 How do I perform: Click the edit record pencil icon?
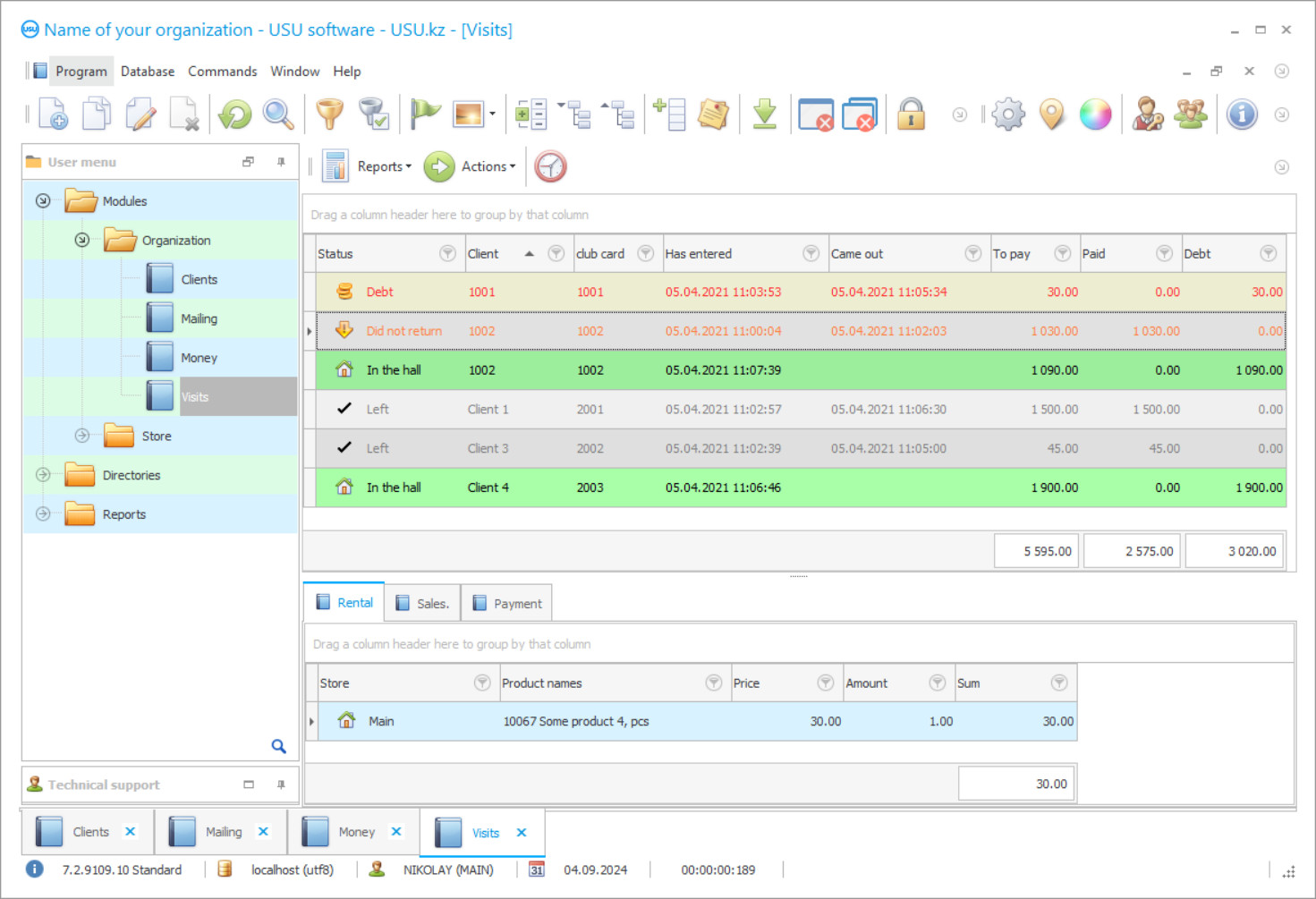pyautogui.click(x=140, y=114)
